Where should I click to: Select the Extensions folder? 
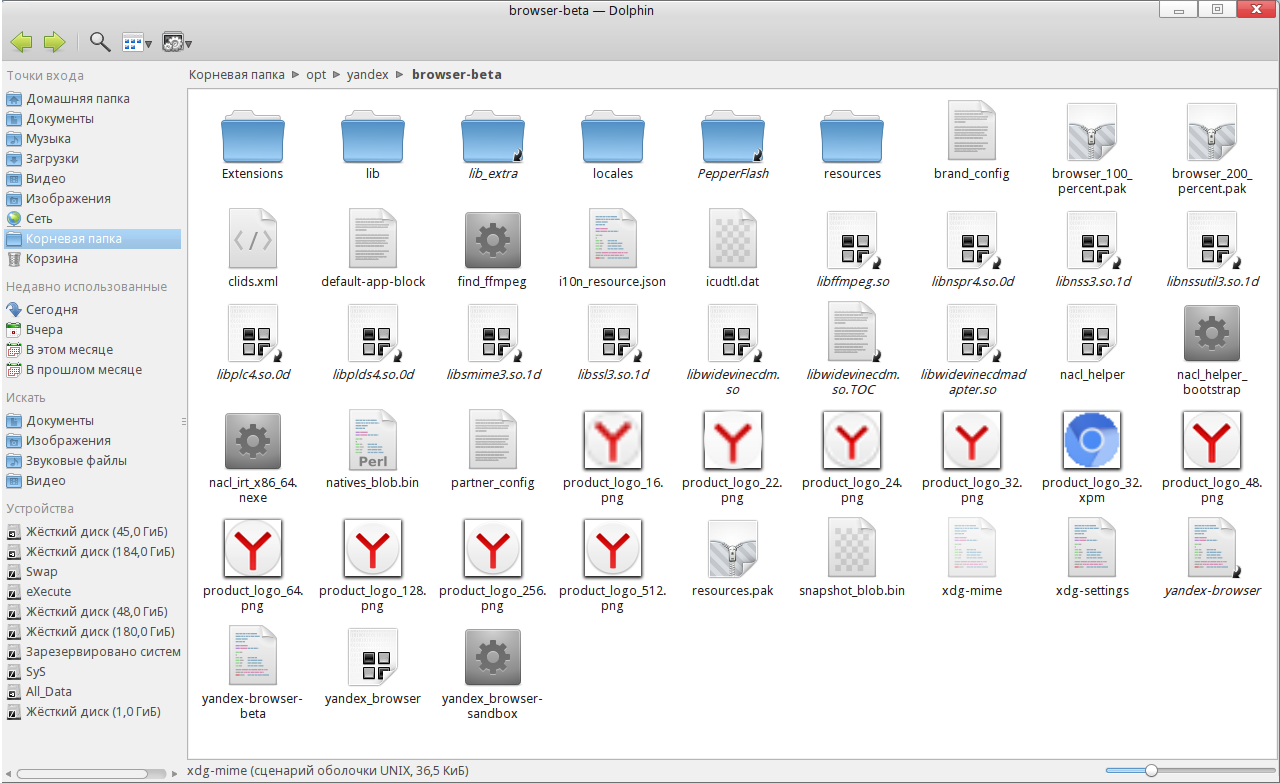[x=252, y=146]
